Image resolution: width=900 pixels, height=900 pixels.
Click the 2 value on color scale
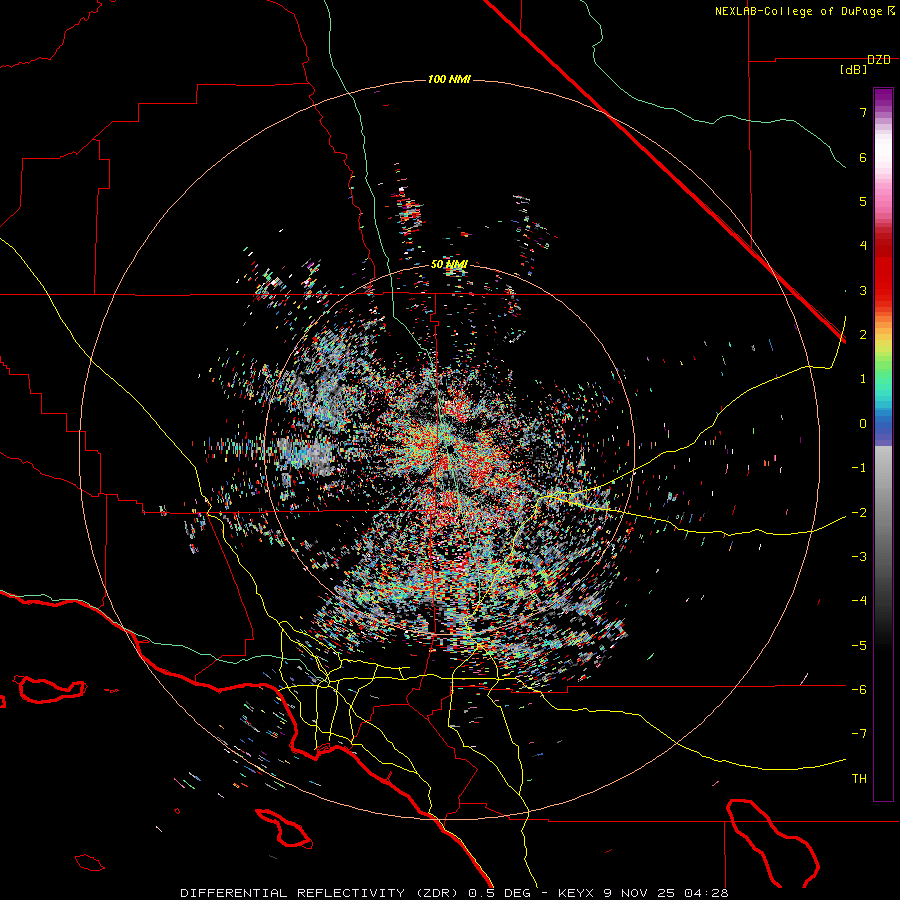pyautogui.click(x=863, y=335)
